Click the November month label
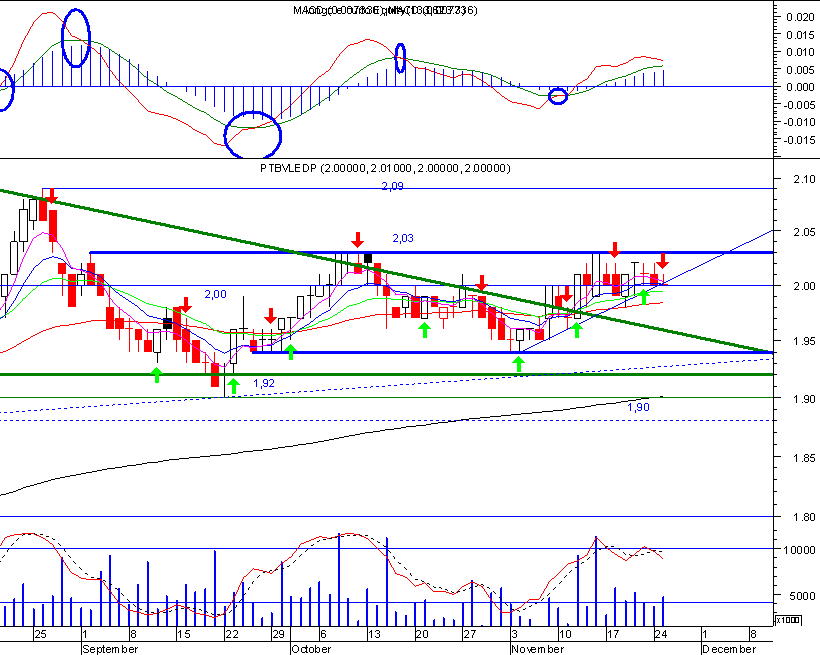Image resolution: width=820 pixels, height=655 pixels. click(x=538, y=649)
